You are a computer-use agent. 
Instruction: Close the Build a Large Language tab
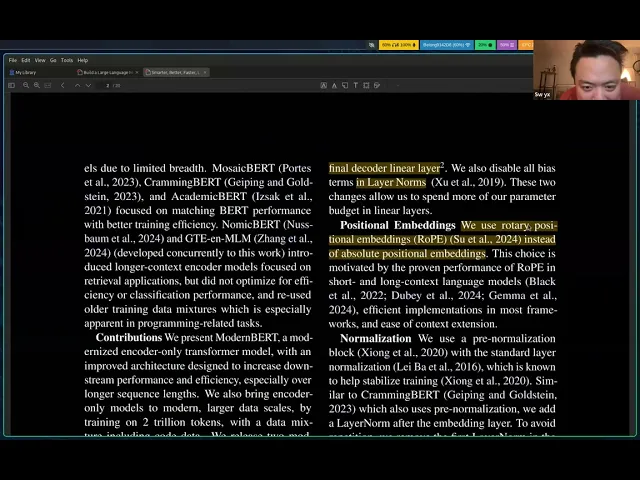pos(137,72)
